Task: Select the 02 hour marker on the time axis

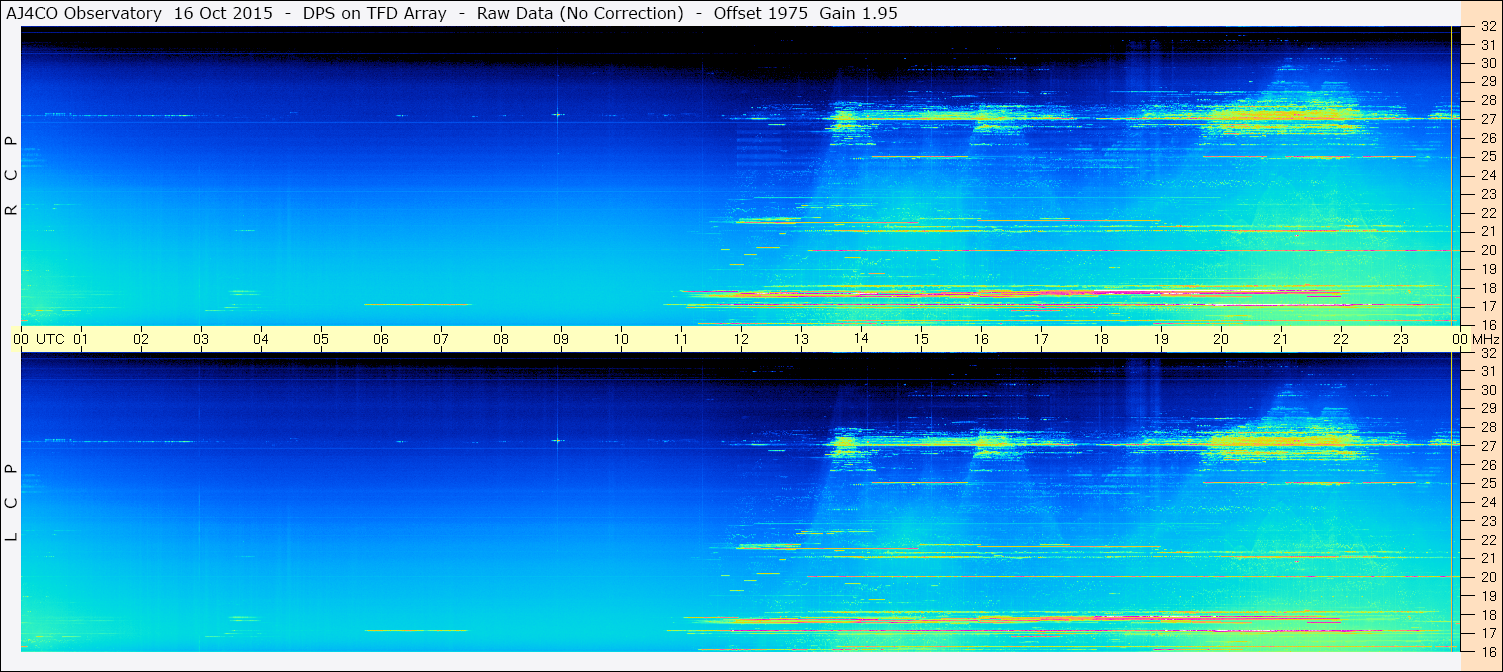Action: pyautogui.click(x=141, y=339)
